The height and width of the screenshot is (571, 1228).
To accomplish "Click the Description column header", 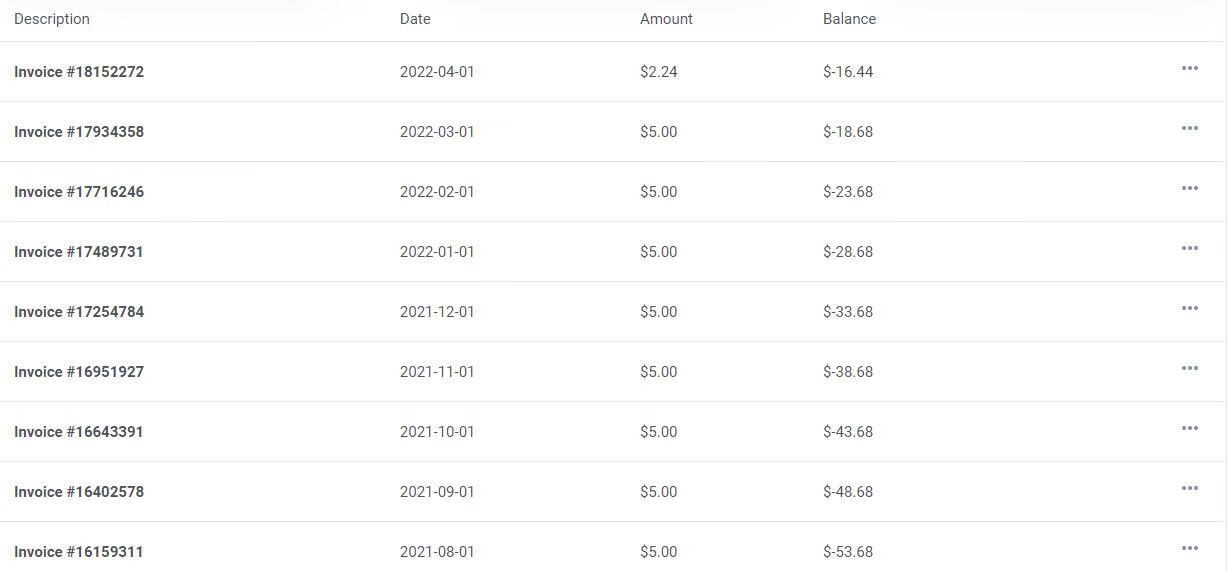I will [52, 19].
